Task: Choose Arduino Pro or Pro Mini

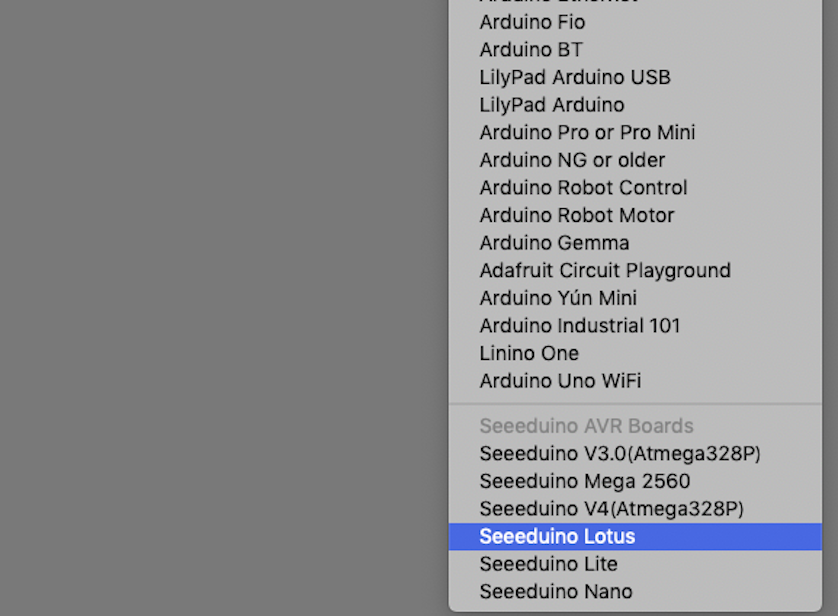Action: click(x=587, y=133)
